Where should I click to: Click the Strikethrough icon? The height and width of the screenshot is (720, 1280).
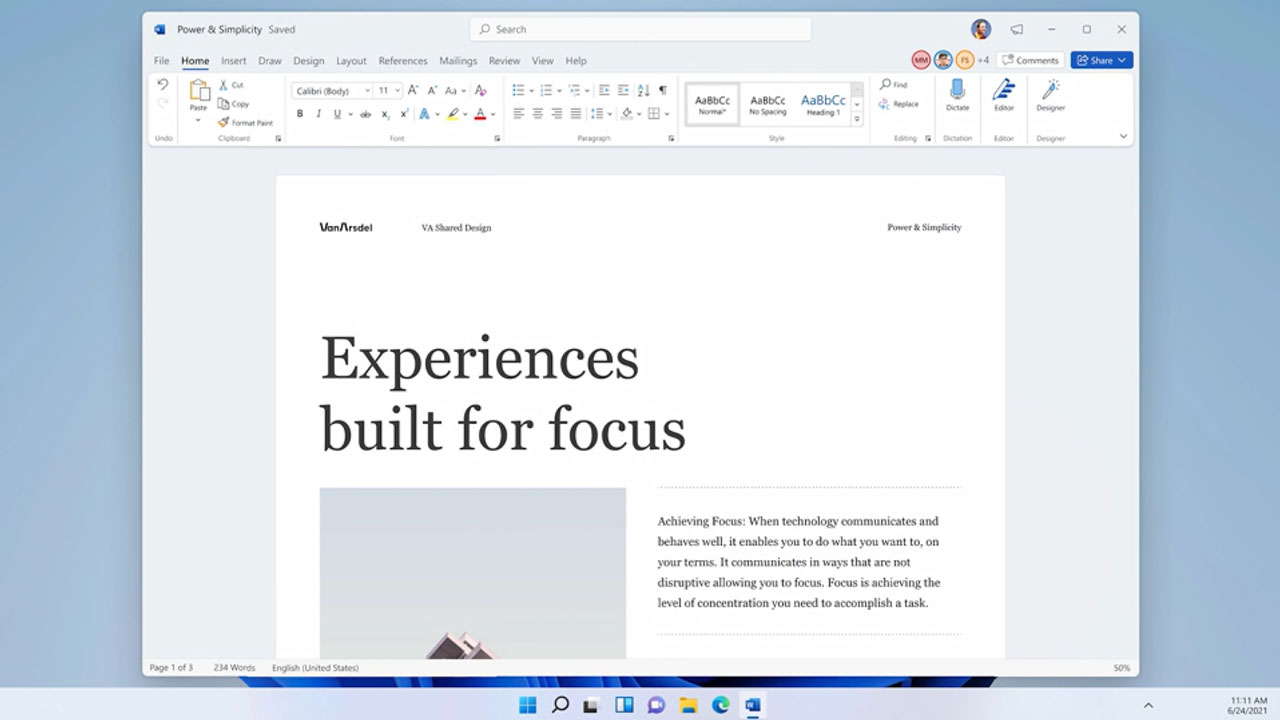[x=365, y=114]
